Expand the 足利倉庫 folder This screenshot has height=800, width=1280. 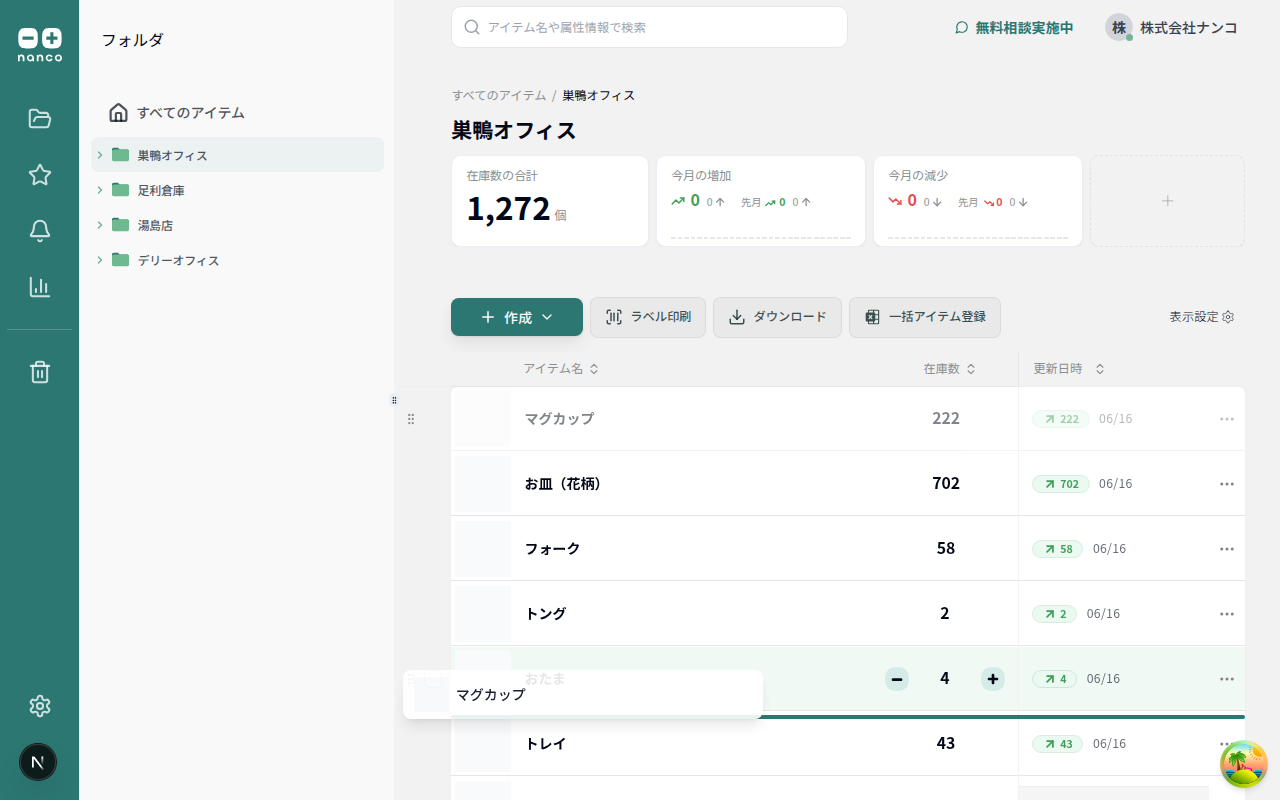pos(100,190)
